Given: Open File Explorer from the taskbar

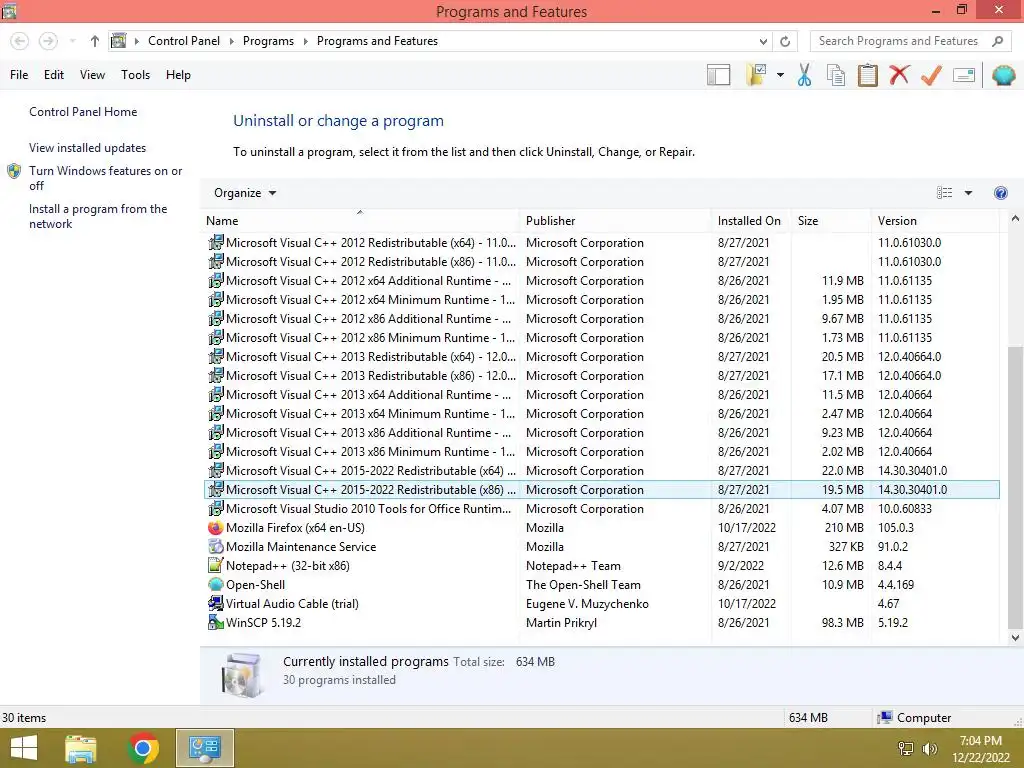Looking at the screenshot, I should (x=81, y=748).
